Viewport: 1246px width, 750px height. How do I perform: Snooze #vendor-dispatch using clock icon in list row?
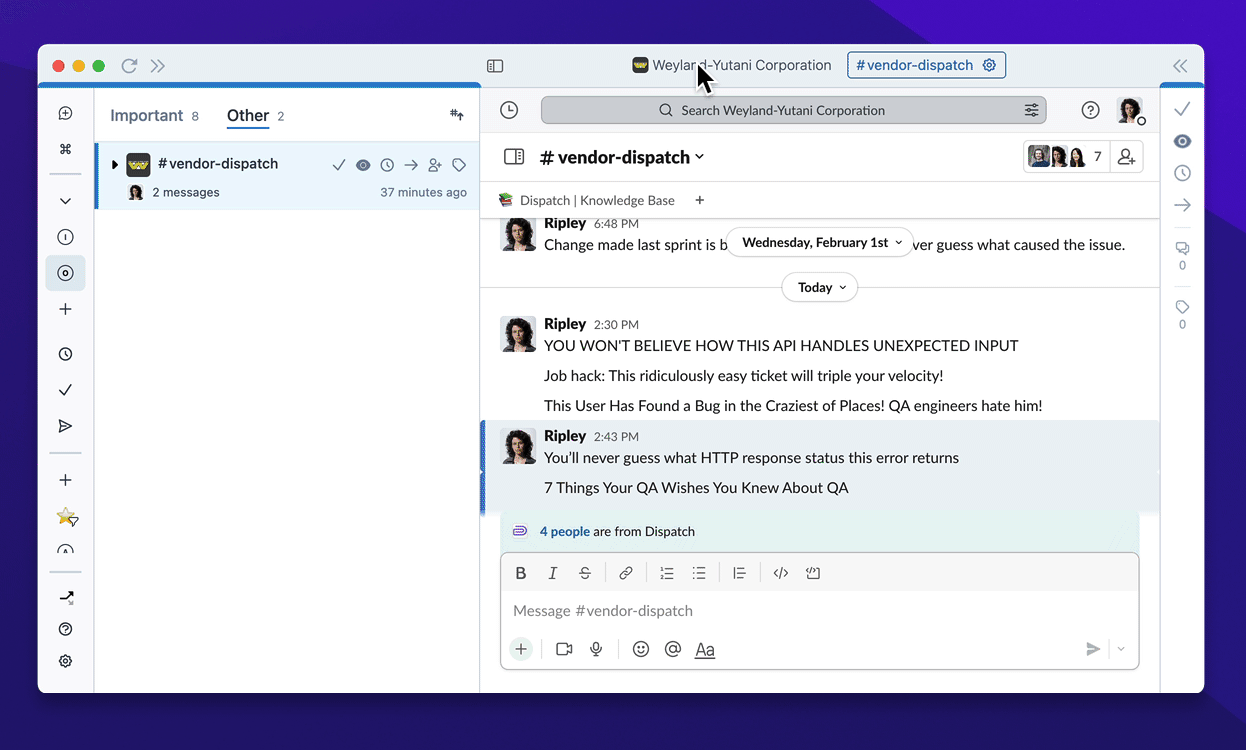click(x=387, y=165)
